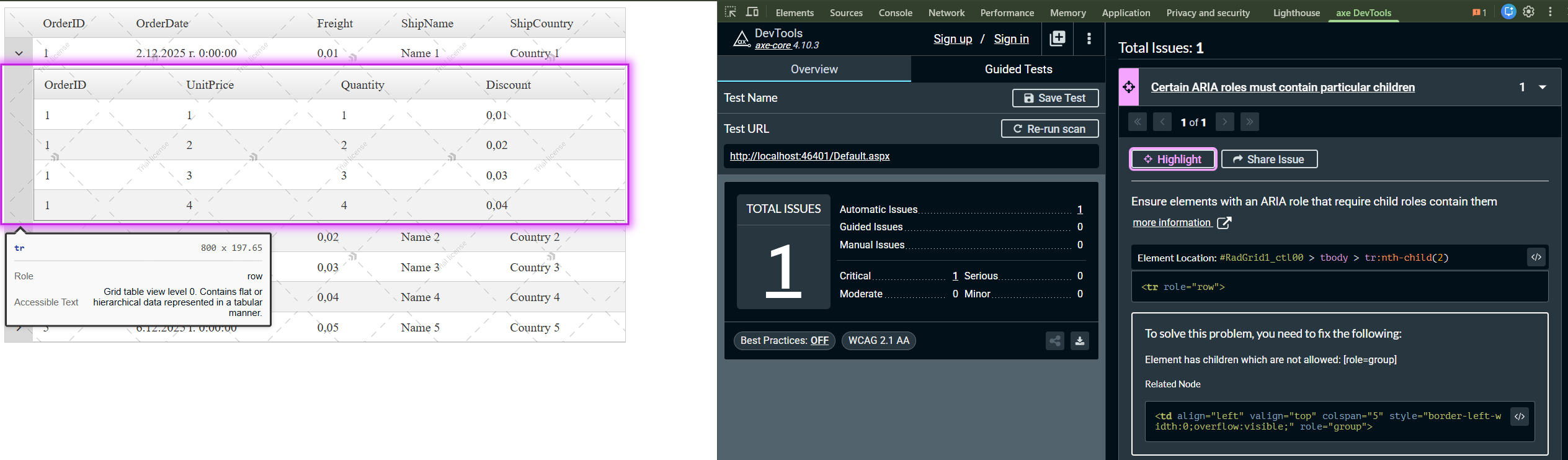The height and width of the screenshot is (460, 1568).
Task: Open the more information link
Action: (1171, 223)
